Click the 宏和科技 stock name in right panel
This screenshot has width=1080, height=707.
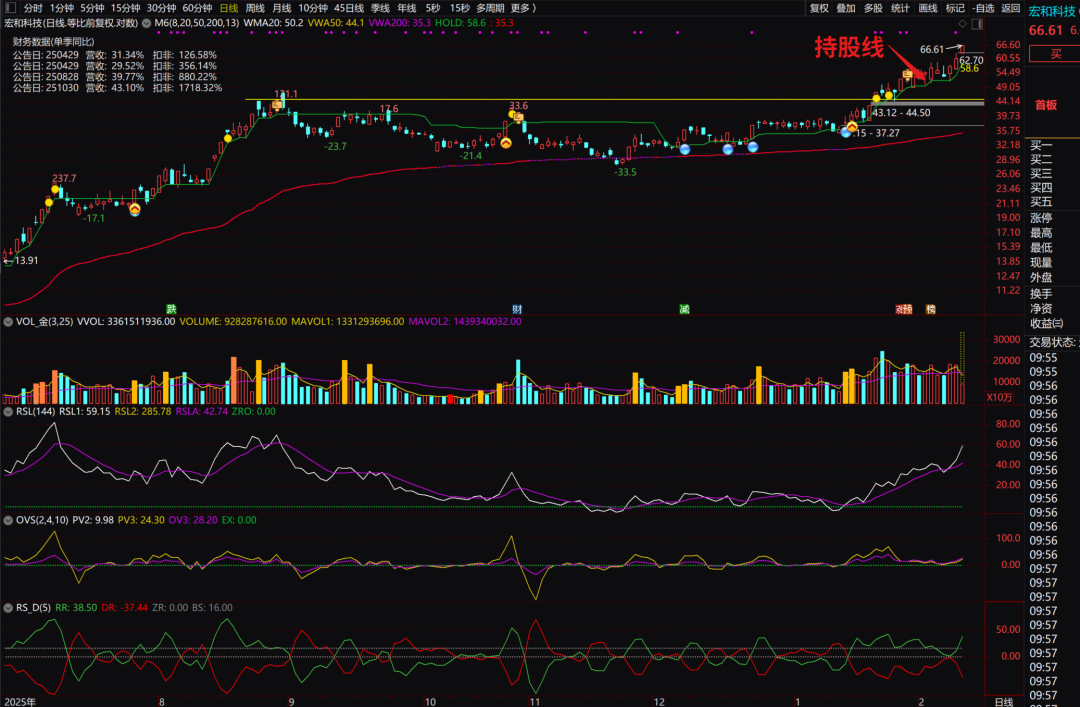pos(1052,11)
